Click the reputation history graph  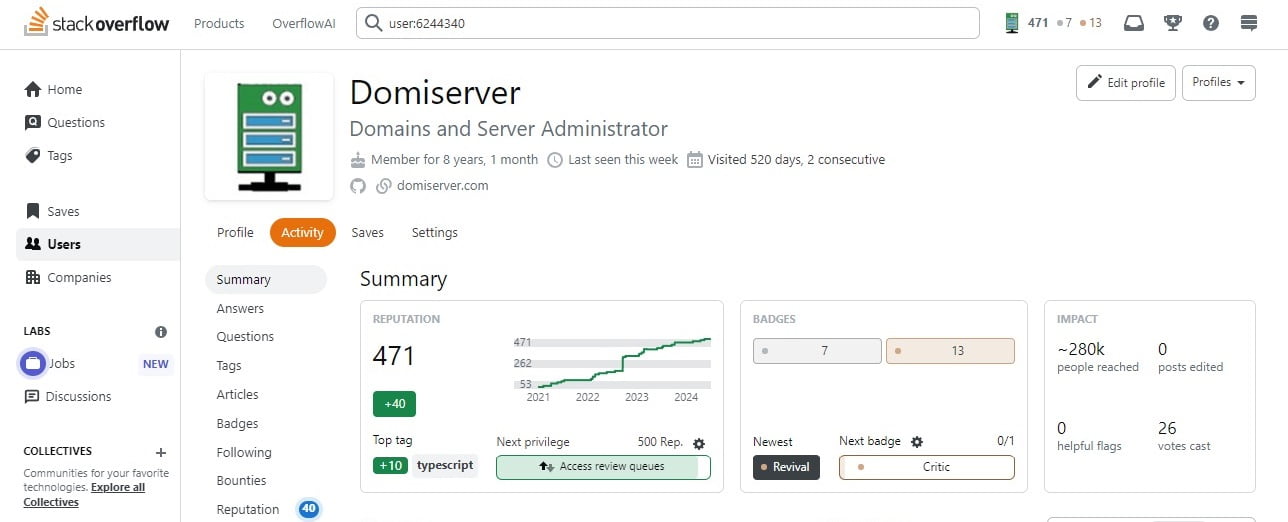(613, 367)
